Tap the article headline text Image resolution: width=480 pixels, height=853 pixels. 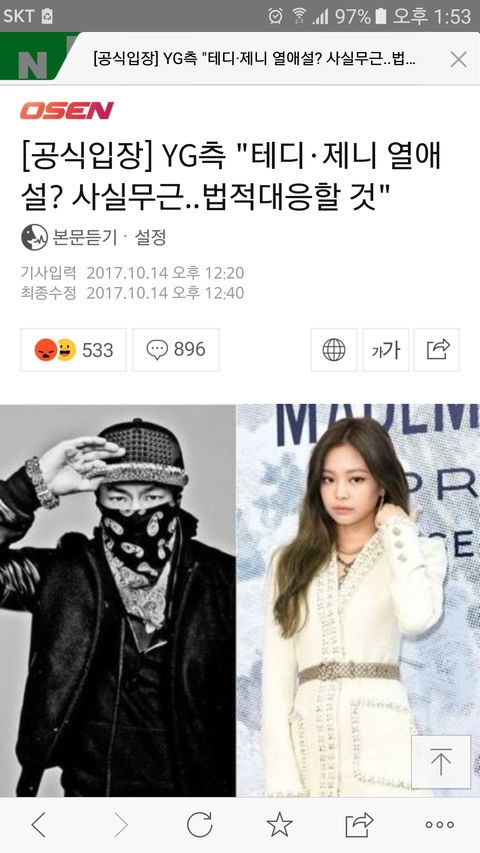click(x=231, y=177)
